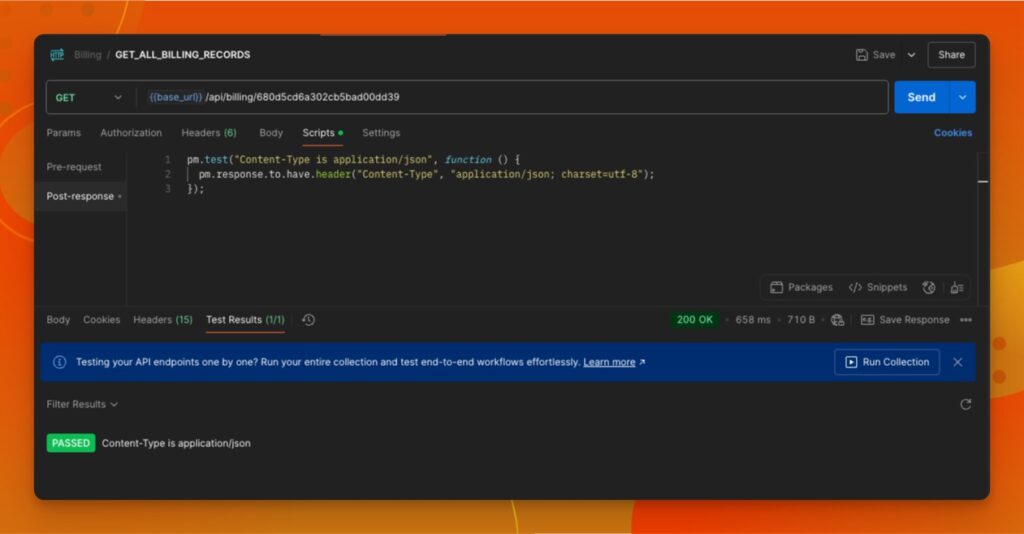The height and width of the screenshot is (534, 1024).
Task: Click the PASSED badge
Action: [71, 443]
